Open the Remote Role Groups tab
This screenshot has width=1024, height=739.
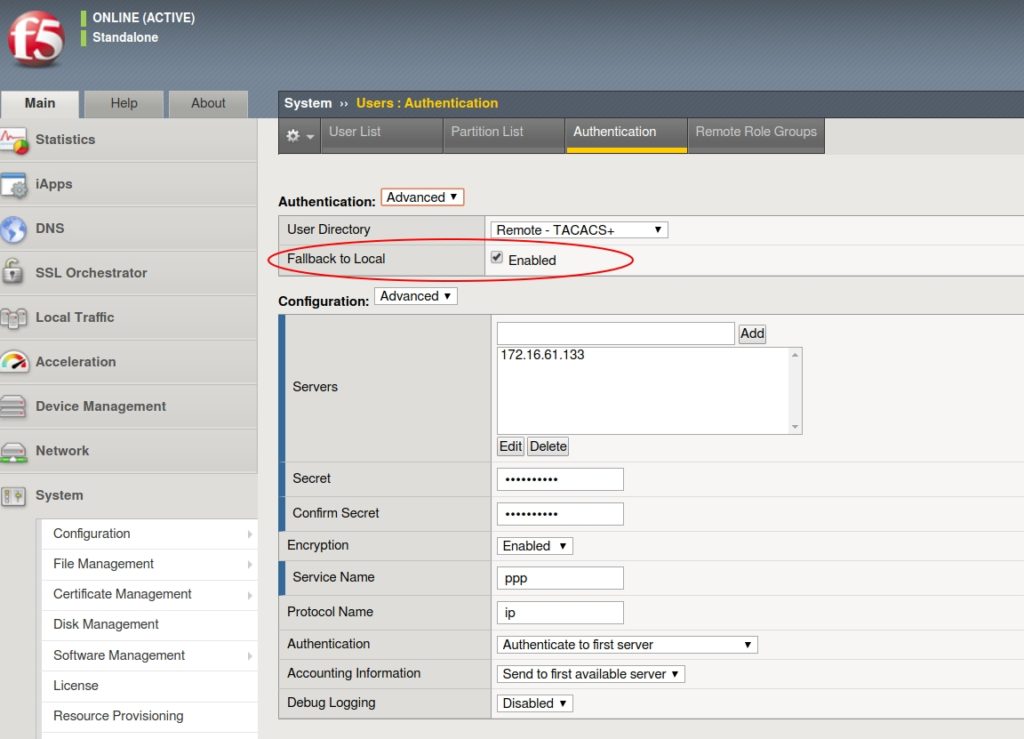[x=756, y=135]
